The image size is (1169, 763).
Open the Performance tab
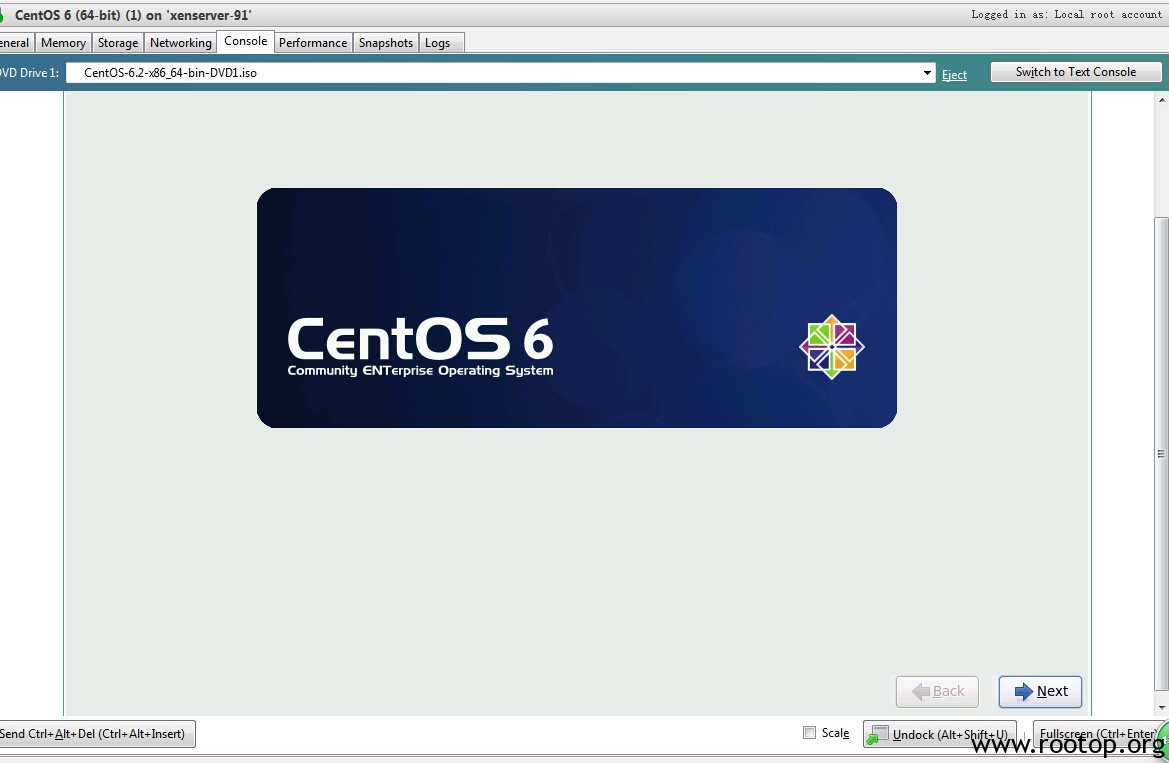pyautogui.click(x=313, y=43)
